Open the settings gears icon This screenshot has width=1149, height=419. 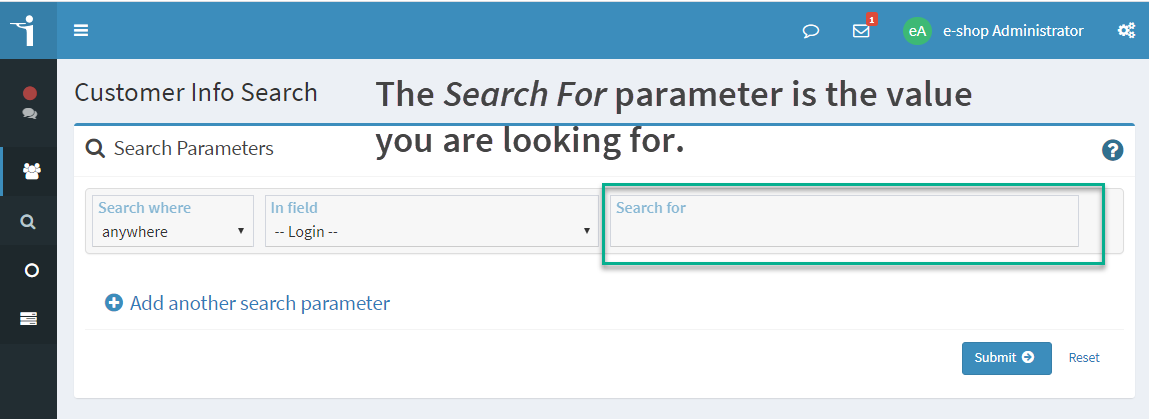click(1126, 31)
